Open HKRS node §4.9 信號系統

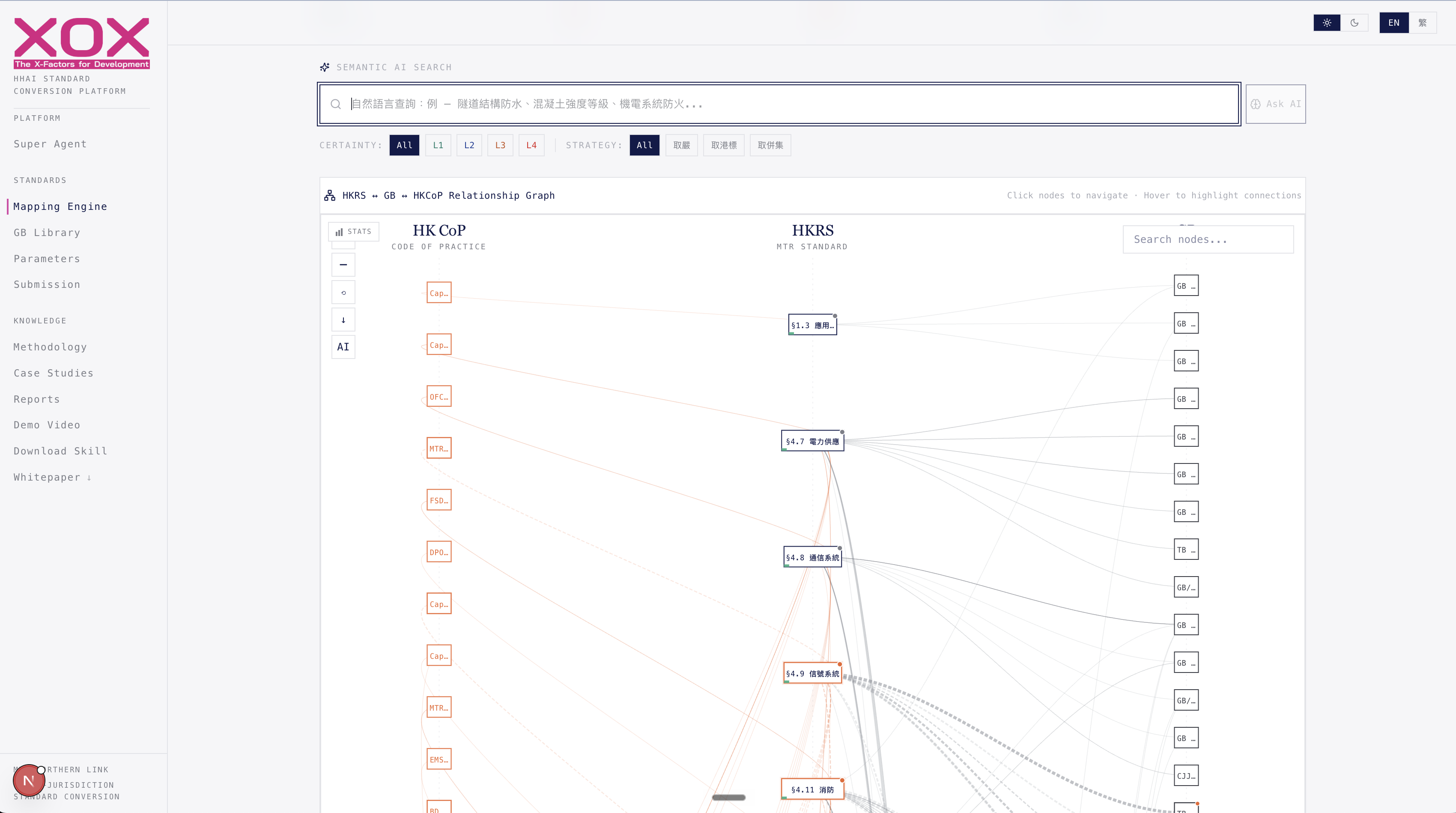pyautogui.click(x=812, y=673)
